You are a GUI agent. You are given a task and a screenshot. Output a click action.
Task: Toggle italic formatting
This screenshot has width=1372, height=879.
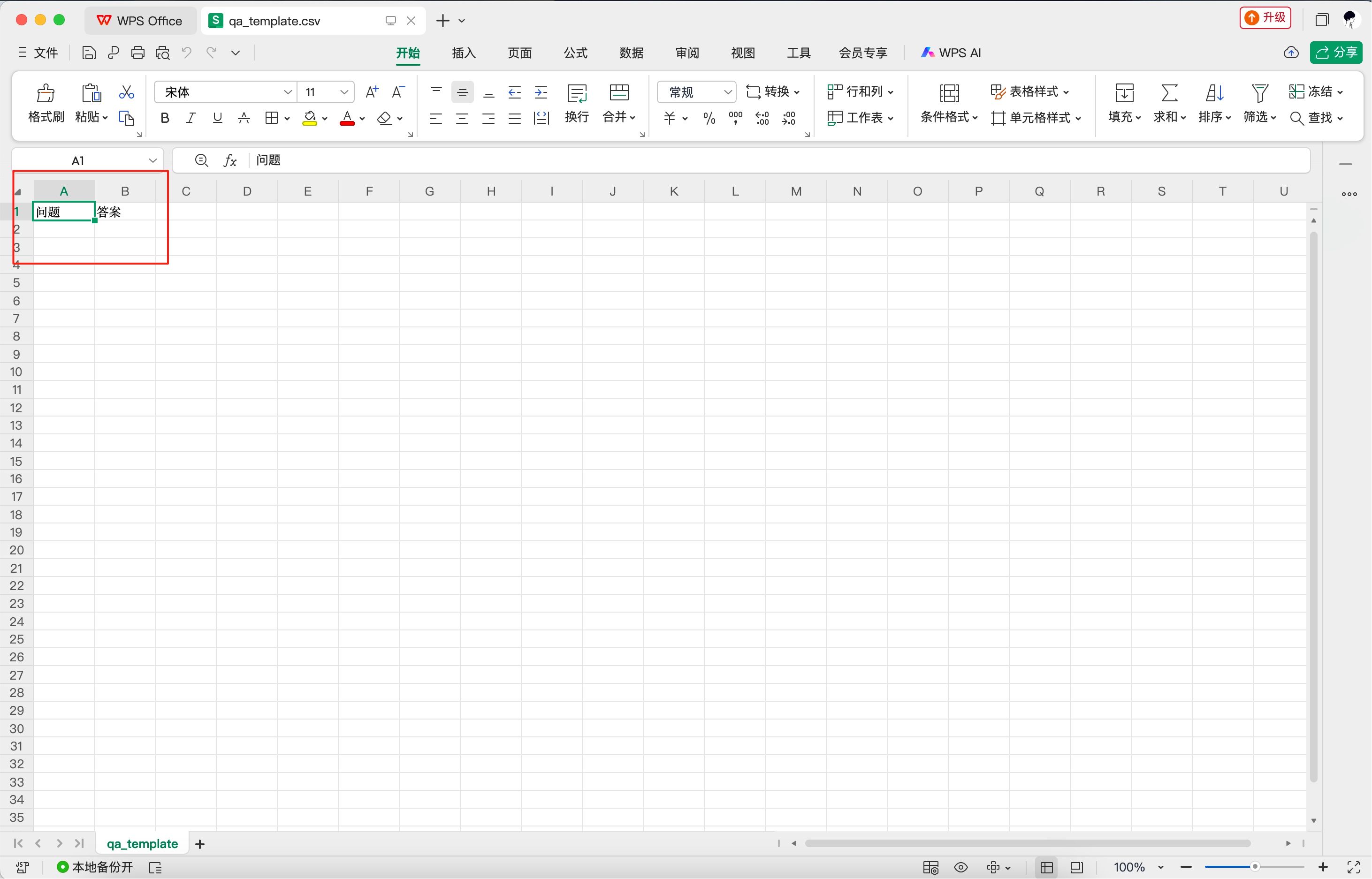(x=191, y=118)
